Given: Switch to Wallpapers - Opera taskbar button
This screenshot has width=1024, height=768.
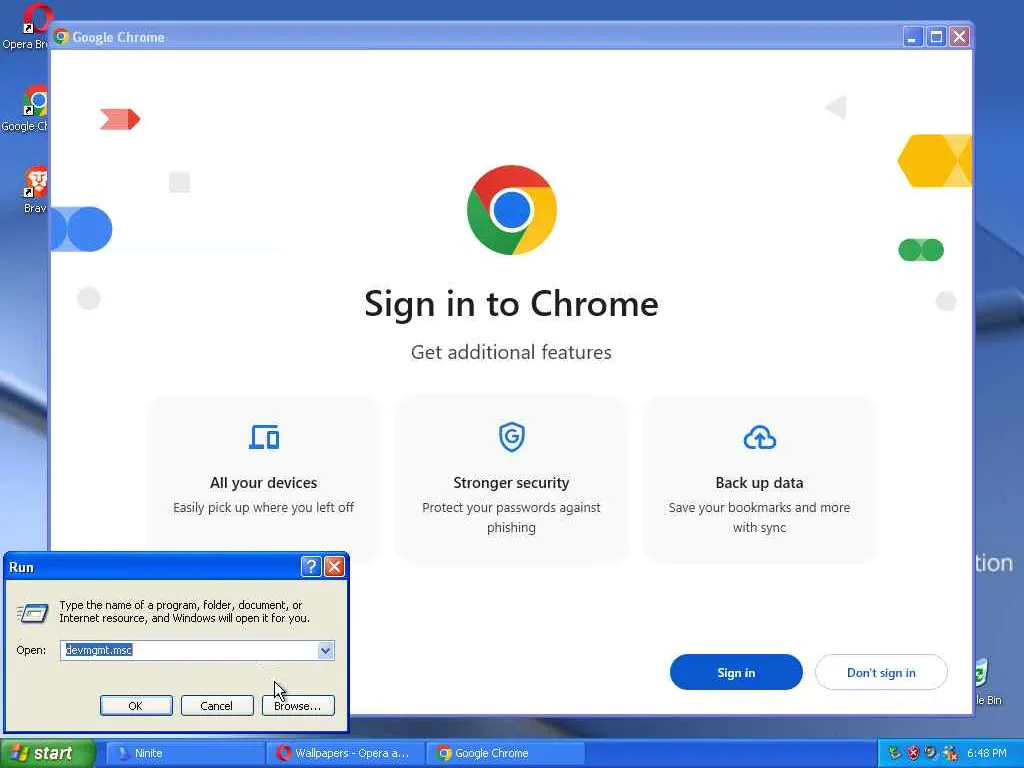Looking at the screenshot, I should pos(345,753).
